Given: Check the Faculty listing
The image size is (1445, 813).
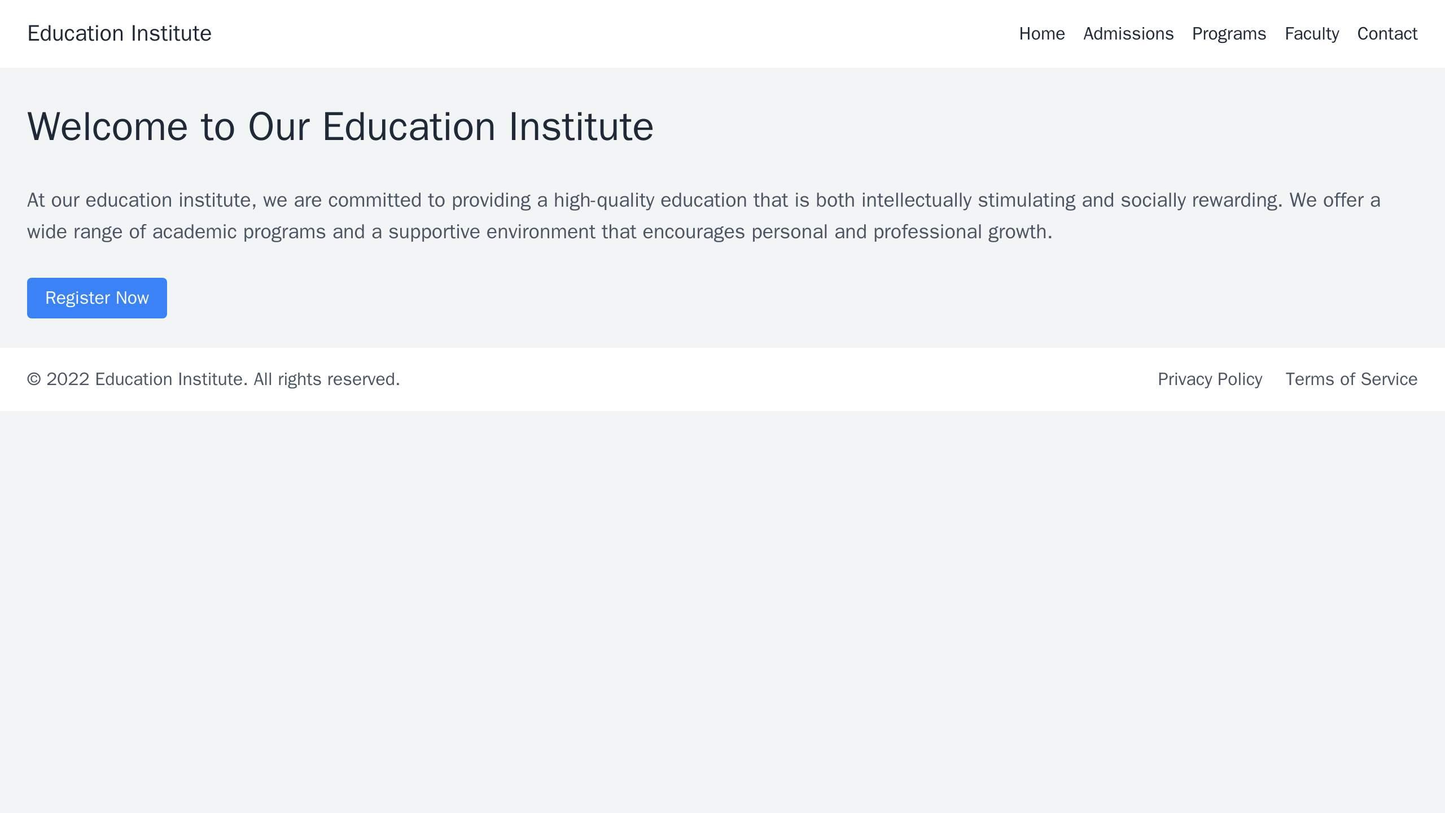Looking at the screenshot, I should coord(1311,33).
